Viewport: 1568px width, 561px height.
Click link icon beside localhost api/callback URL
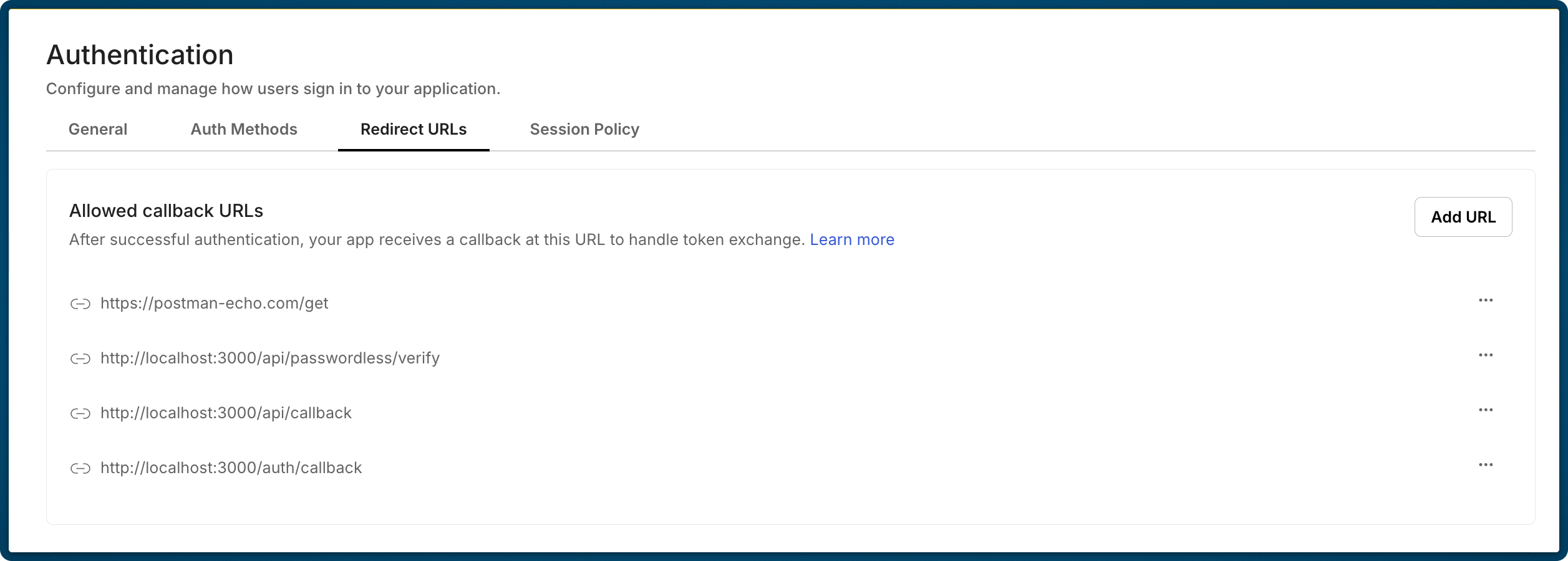(x=80, y=413)
